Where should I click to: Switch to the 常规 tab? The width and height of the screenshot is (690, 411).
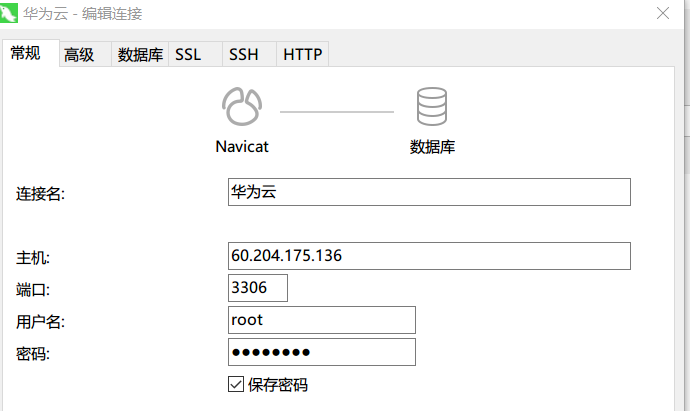(30, 53)
